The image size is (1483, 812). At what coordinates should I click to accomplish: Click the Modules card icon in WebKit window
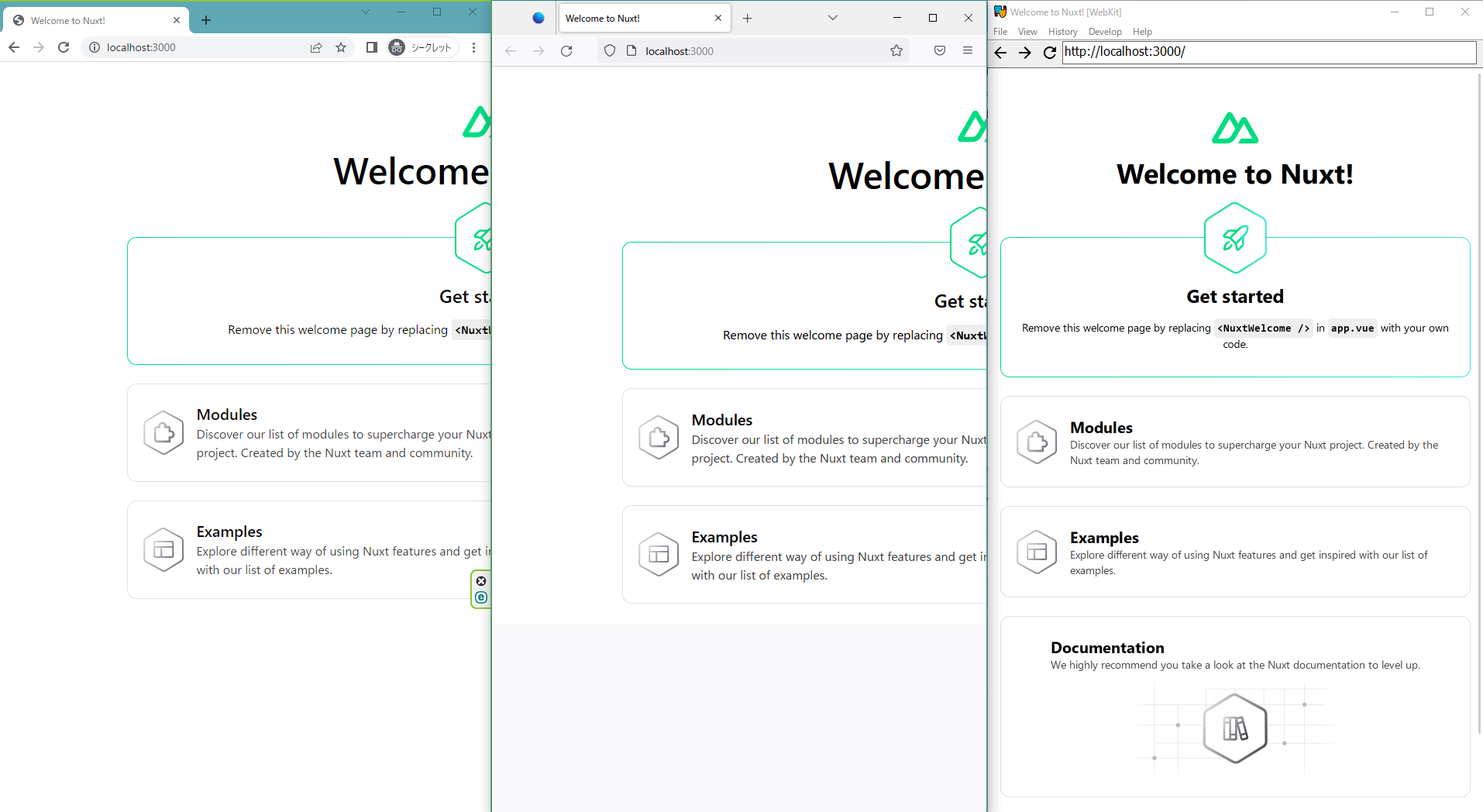pyautogui.click(x=1037, y=442)
